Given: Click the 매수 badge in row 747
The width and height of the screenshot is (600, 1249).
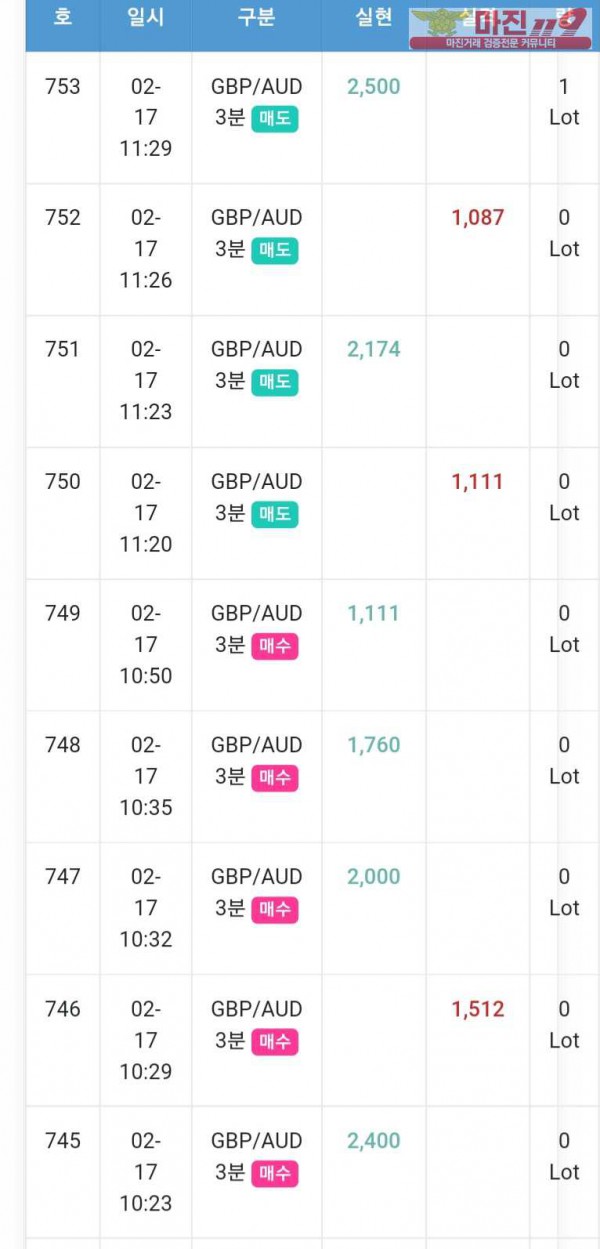Looking at the screenshot, I should (x=274, y=910).
